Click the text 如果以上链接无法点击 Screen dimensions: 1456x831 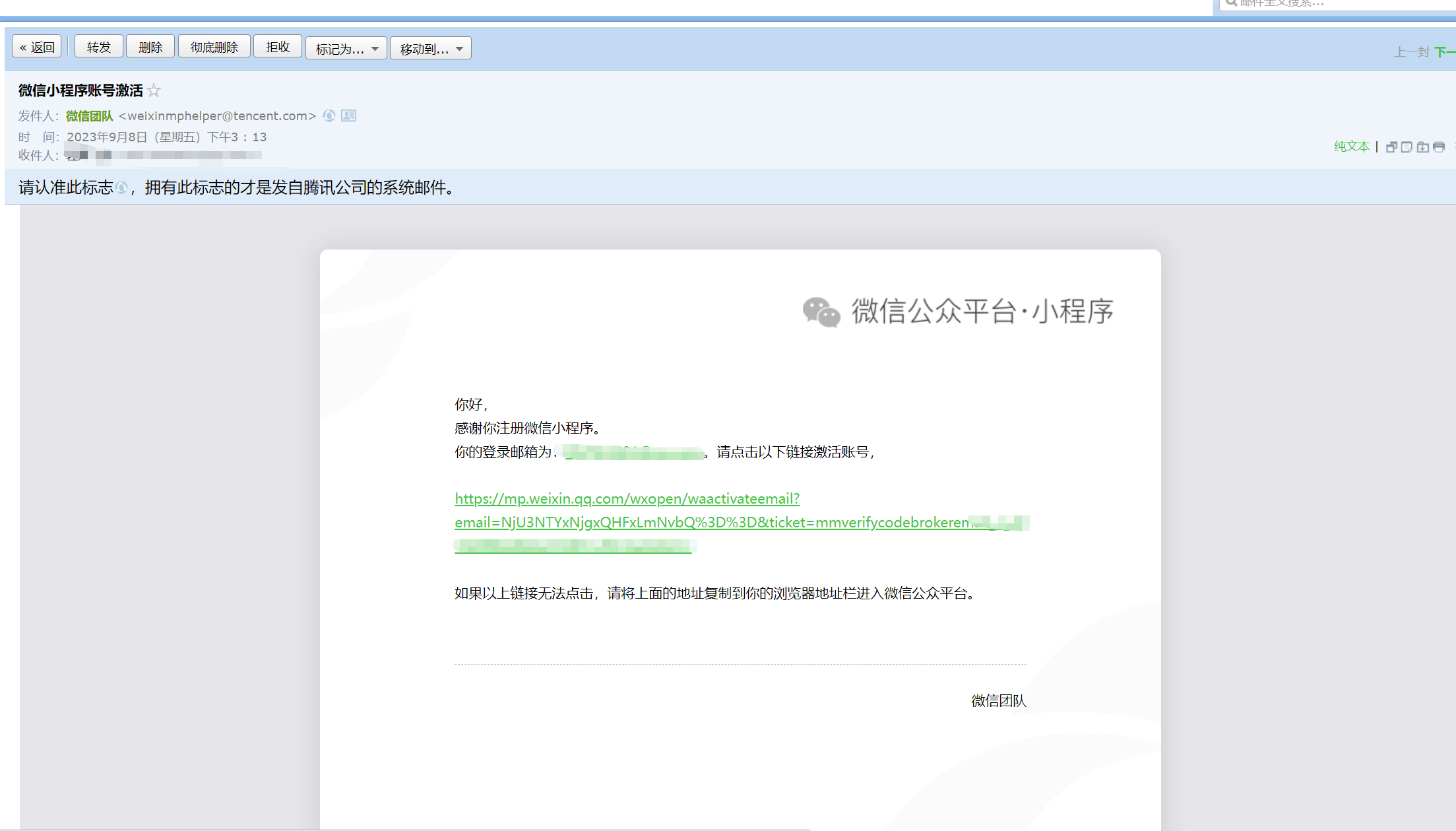pyautogui.click(x=524, y=593)
